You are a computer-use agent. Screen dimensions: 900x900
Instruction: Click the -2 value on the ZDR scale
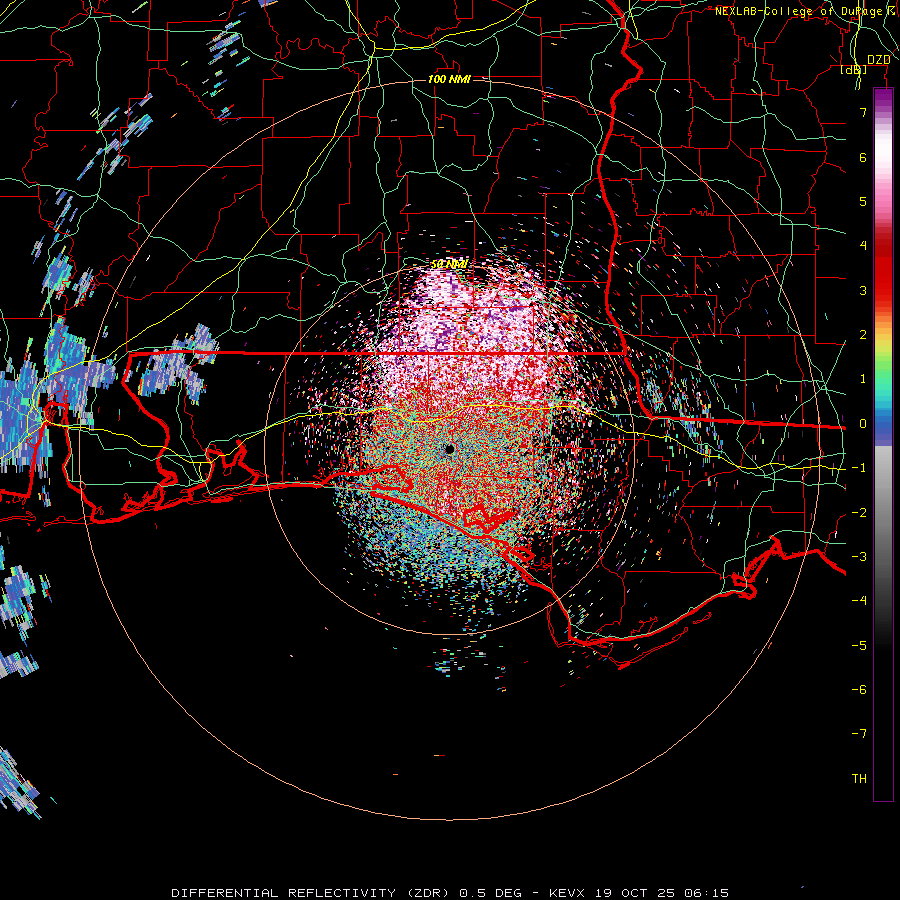coord(859,513)
